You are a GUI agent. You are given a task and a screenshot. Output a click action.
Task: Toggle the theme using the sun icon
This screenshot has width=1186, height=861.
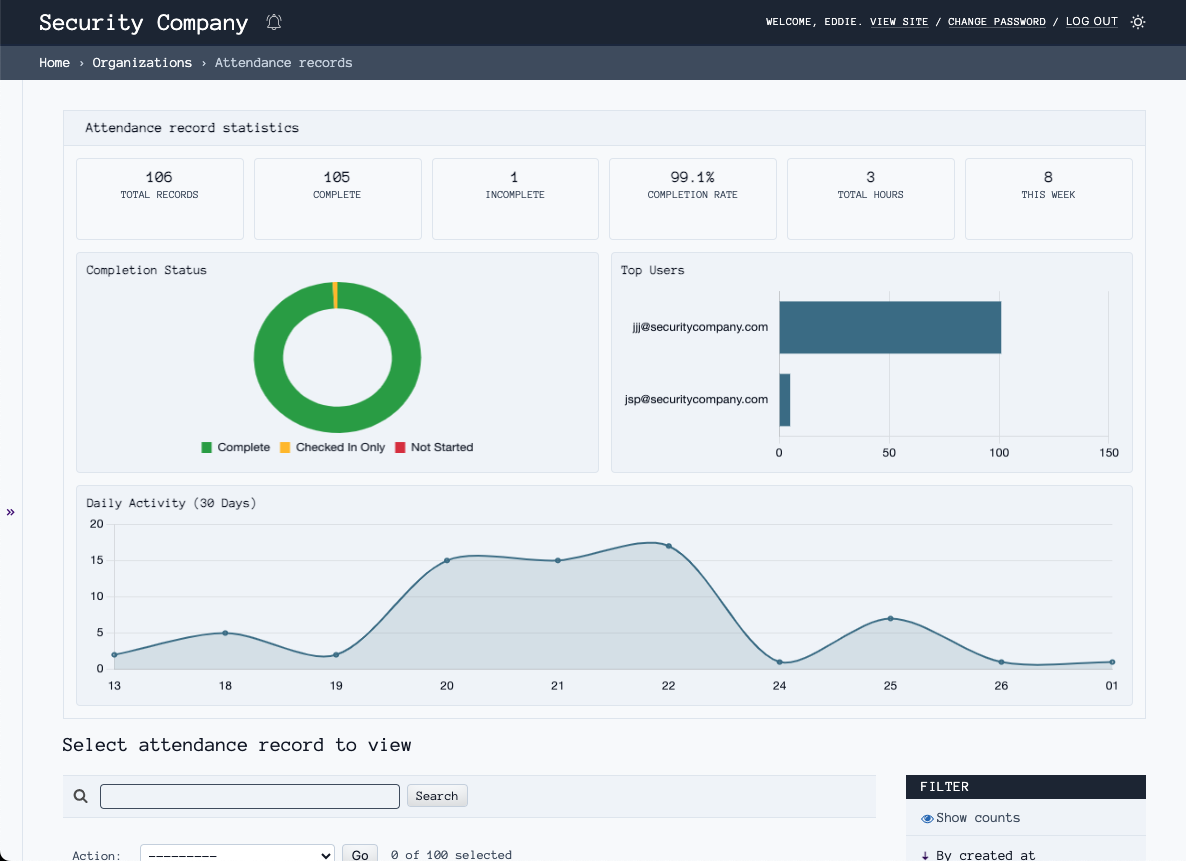pyautogui.click(x=1137, y=21)
